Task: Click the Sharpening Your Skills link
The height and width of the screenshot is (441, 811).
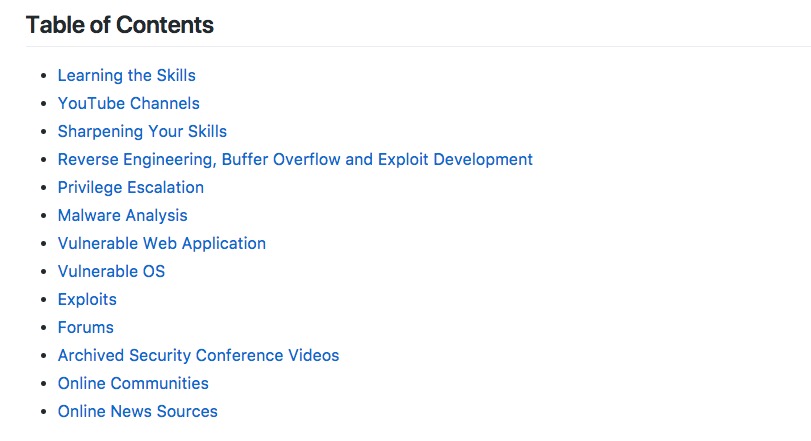Action: 142,131
